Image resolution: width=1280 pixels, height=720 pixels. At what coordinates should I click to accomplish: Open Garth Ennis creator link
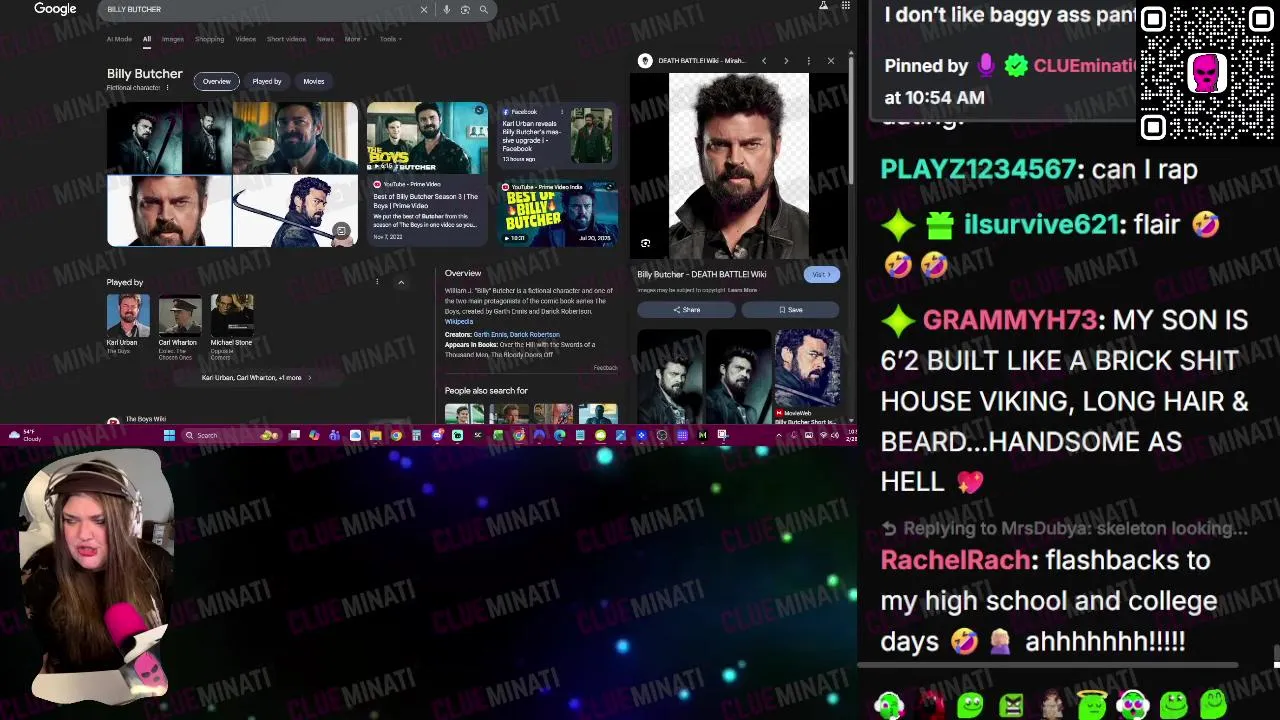click(490, 335)
